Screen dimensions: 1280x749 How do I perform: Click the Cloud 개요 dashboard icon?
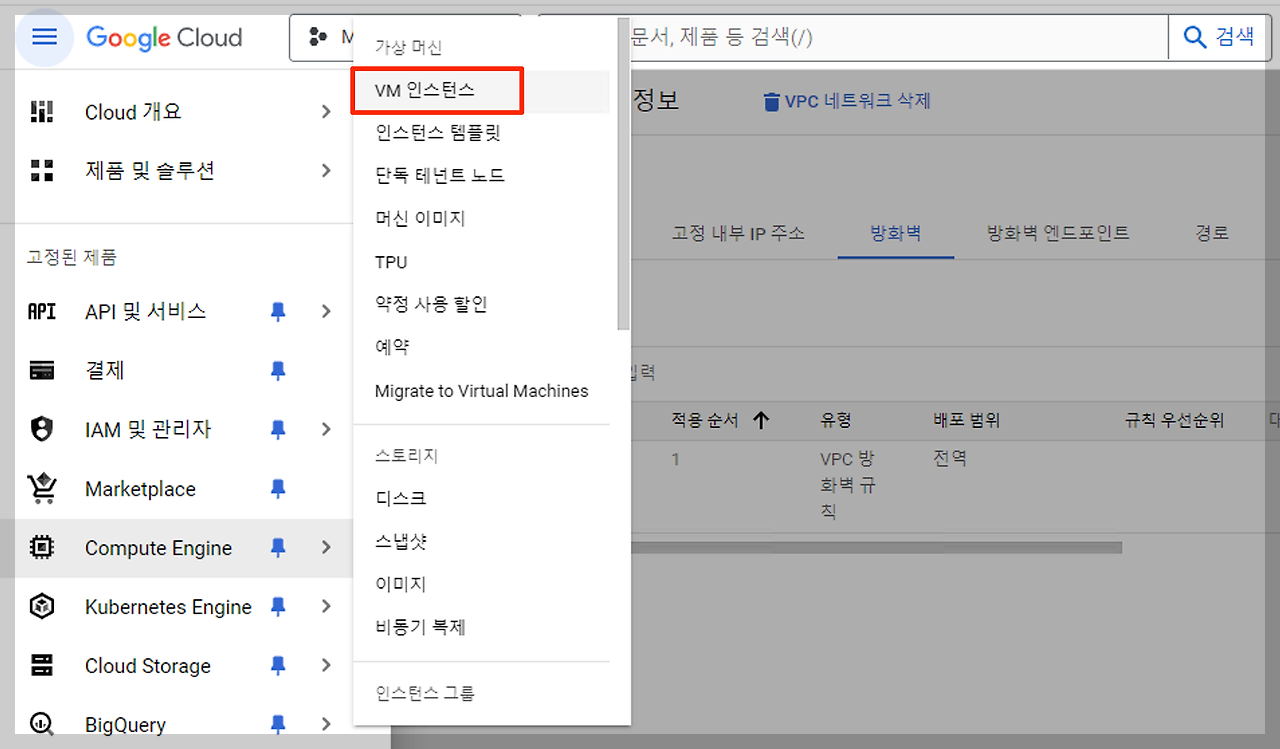coord(42,112)
